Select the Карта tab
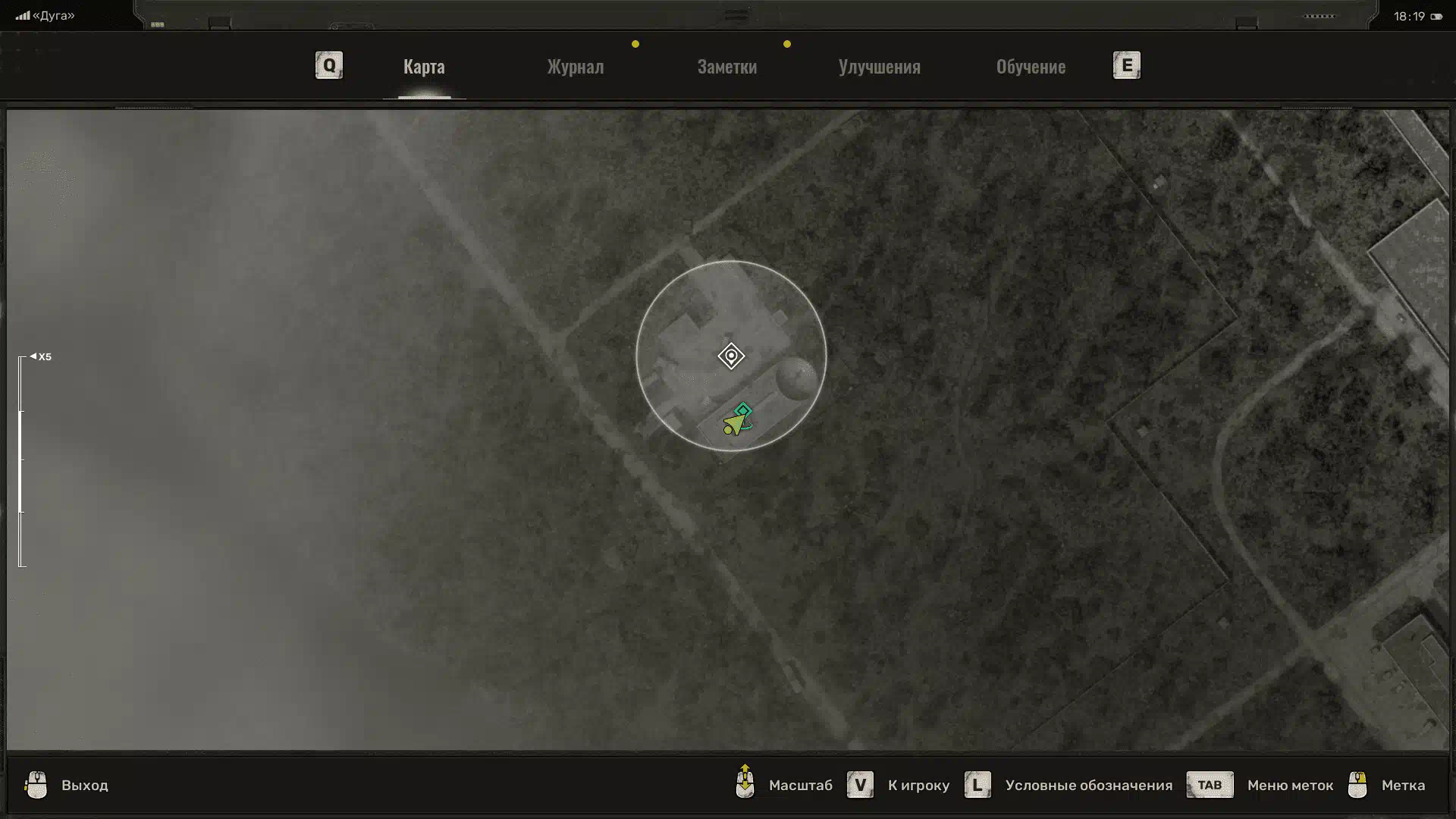 [424, 67]
